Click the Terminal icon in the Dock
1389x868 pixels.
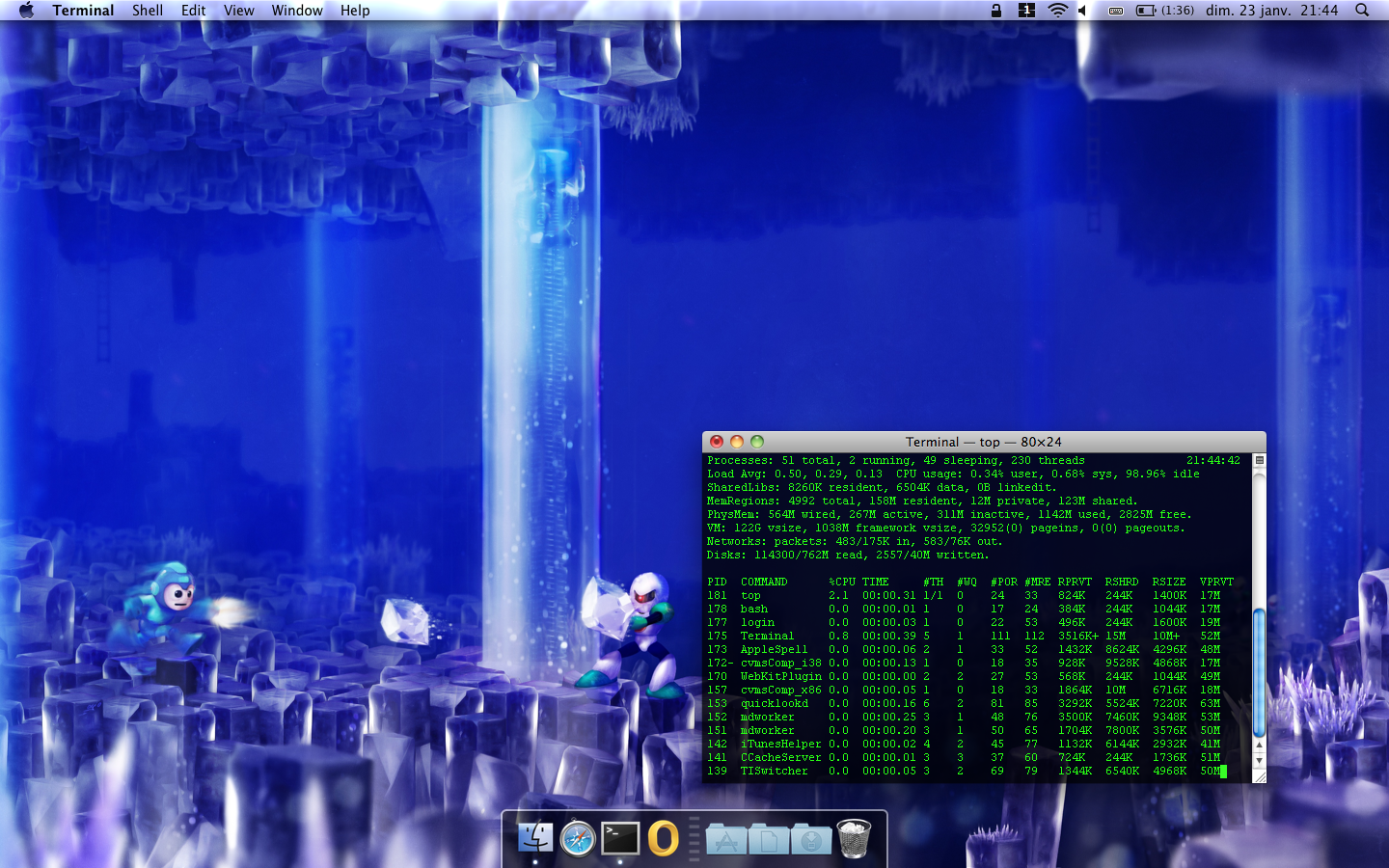pos(620,837)
